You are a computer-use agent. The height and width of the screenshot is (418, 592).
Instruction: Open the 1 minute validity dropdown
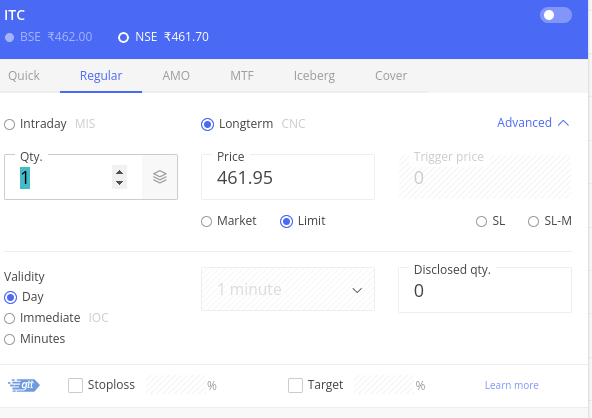coord(288,289)
